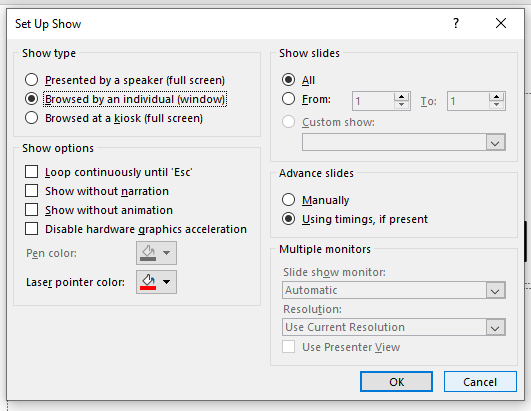Expand the Resolution dropdown arrow
The height and width of the screenshot is (411, 531).
point(495,327)
